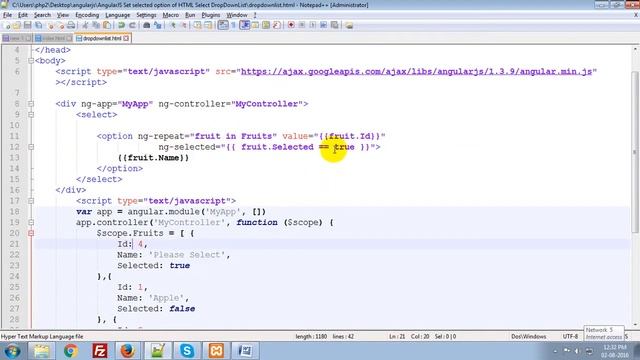Collapse the body fold on line 5

point(31,61)
